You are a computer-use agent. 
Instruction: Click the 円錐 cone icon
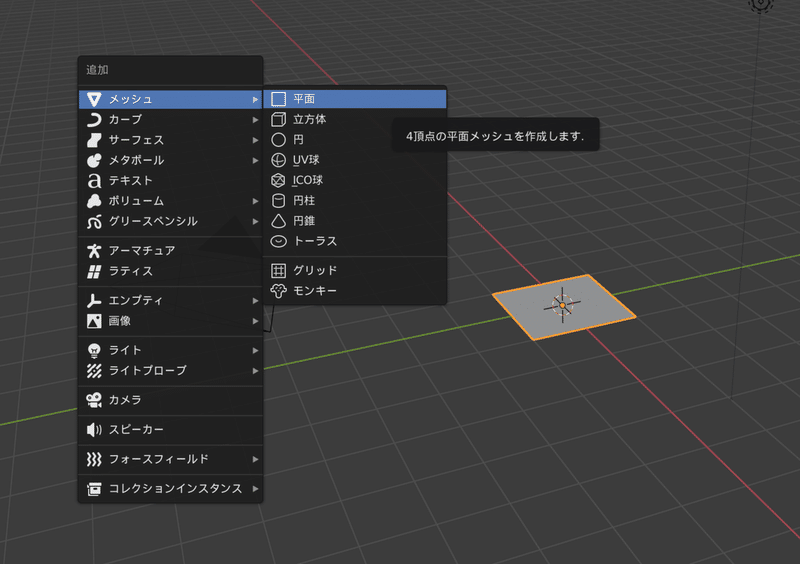point(278,221)
